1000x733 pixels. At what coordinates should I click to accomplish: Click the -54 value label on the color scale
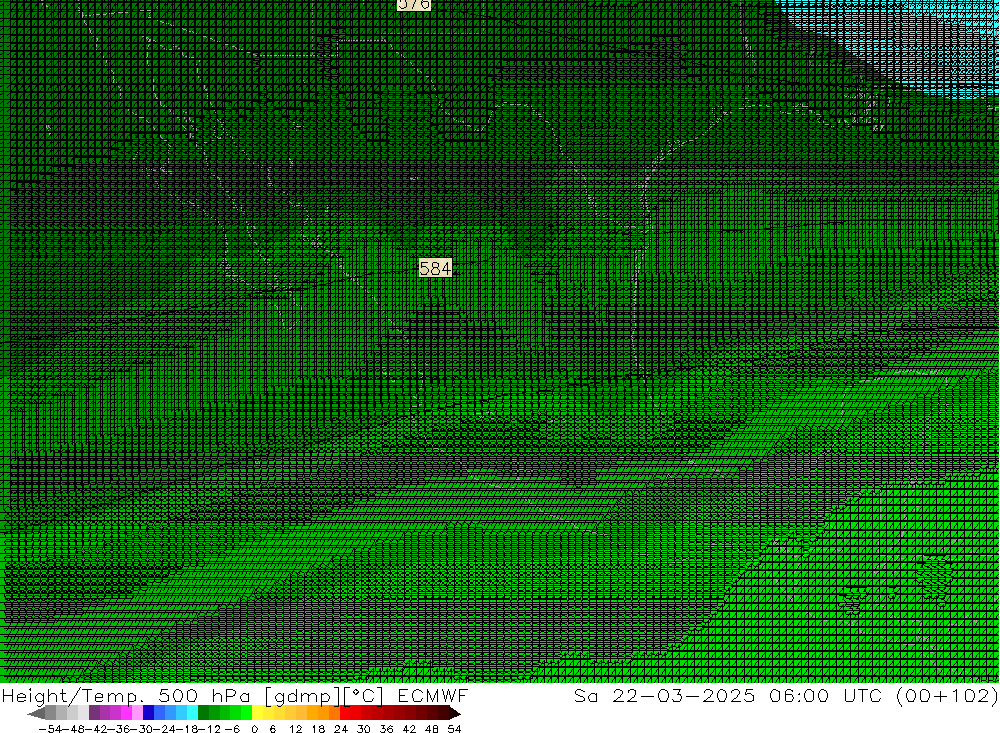[x=50, y=729]
